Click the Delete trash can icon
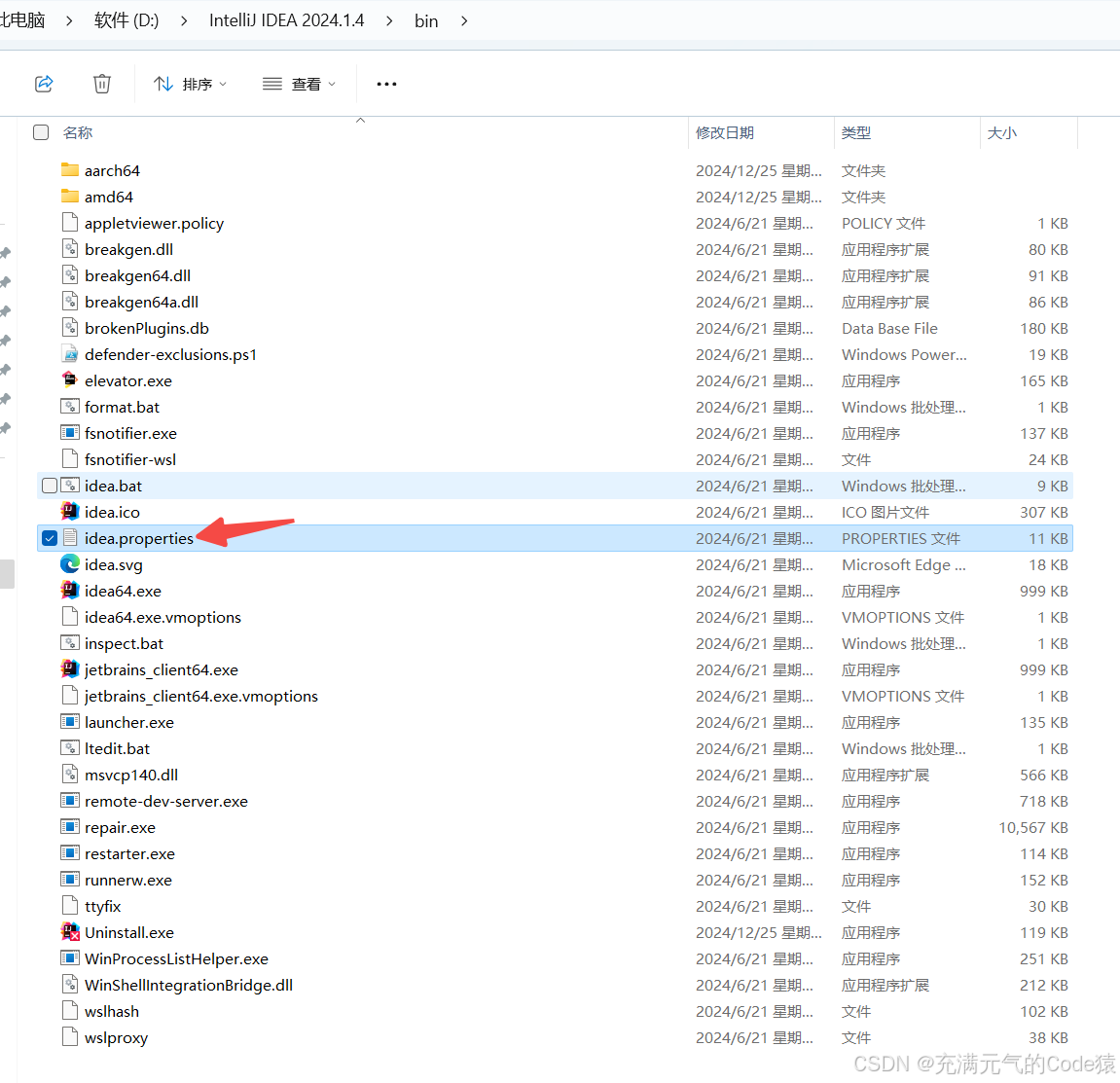Screen dimensions: 1120x1083 point(102,84)
